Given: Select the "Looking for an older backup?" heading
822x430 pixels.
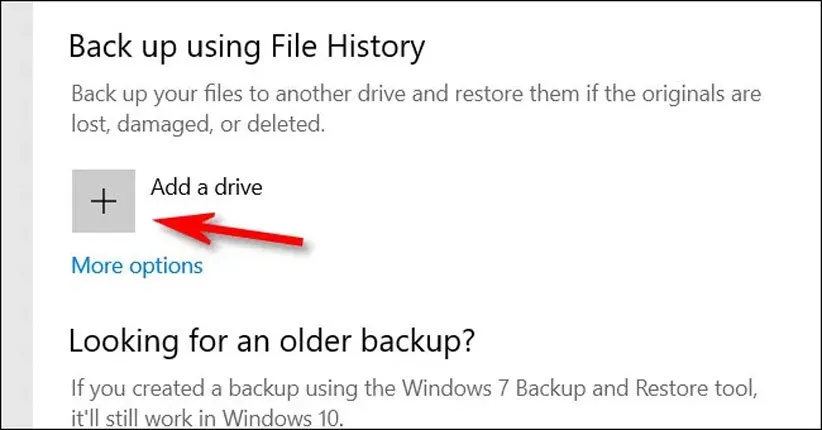Looking at the screenshot, I should (x=271, y=342).
